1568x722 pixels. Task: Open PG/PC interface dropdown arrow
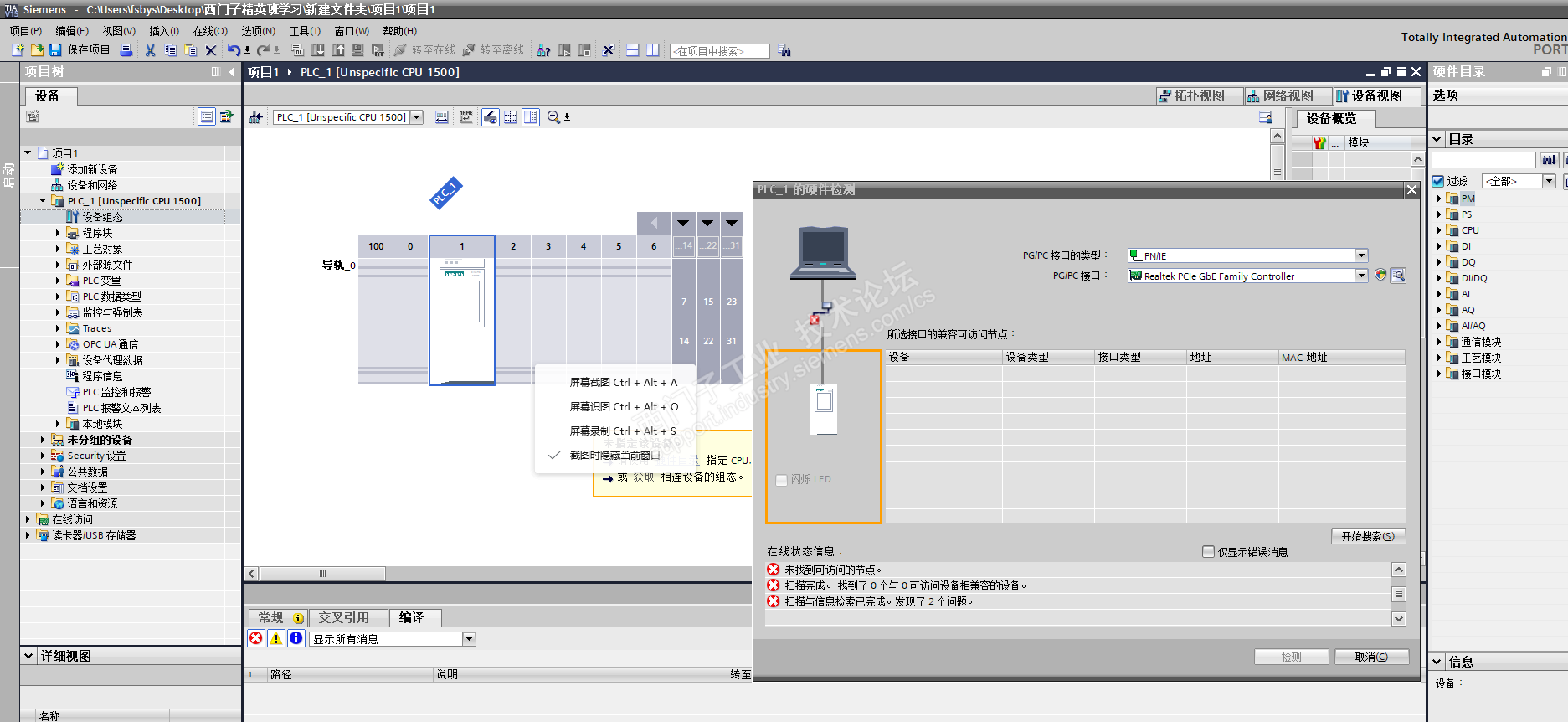(x=1361, y=276)
